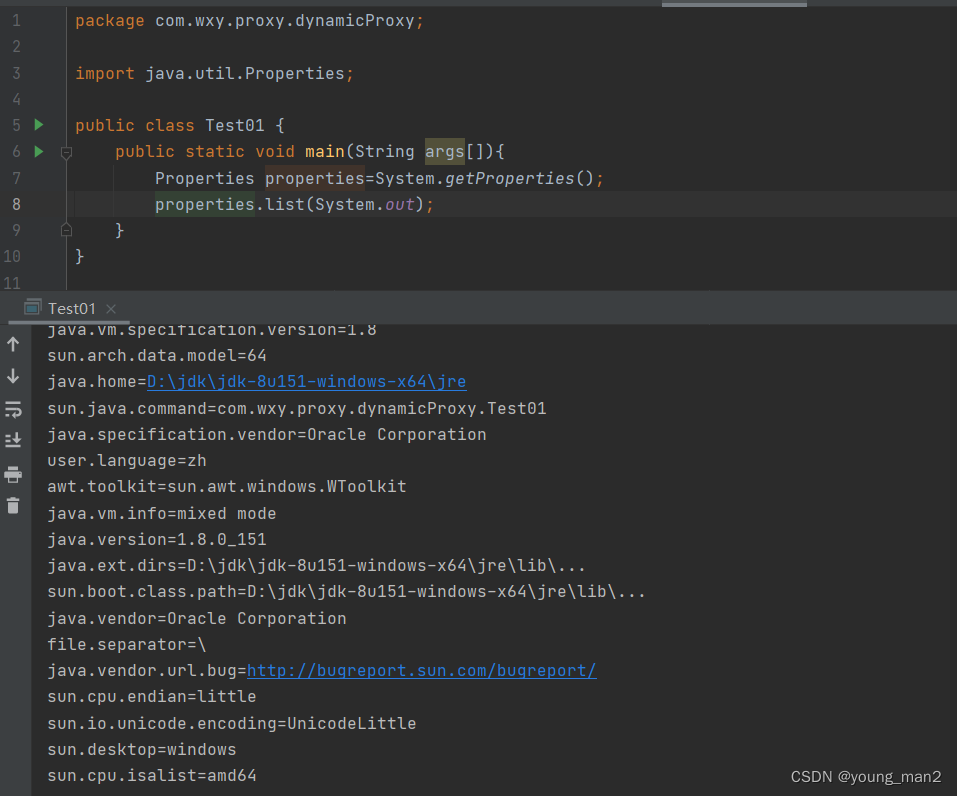The image size is (957, 796).
Task: Click the Test01 tab's window icon
Action: [33, 307]
